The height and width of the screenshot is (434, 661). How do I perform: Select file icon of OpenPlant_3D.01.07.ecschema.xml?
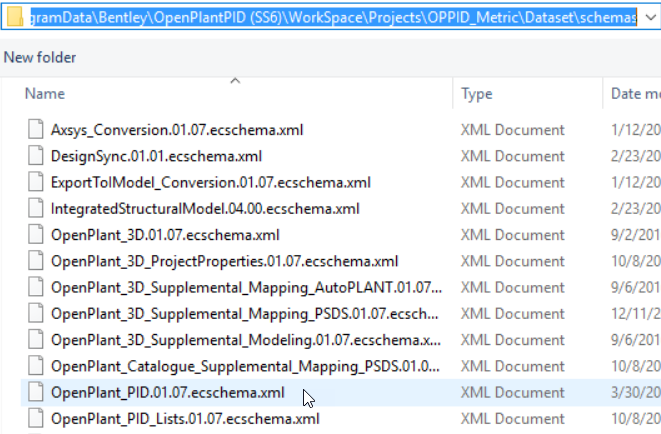[35, 235]
